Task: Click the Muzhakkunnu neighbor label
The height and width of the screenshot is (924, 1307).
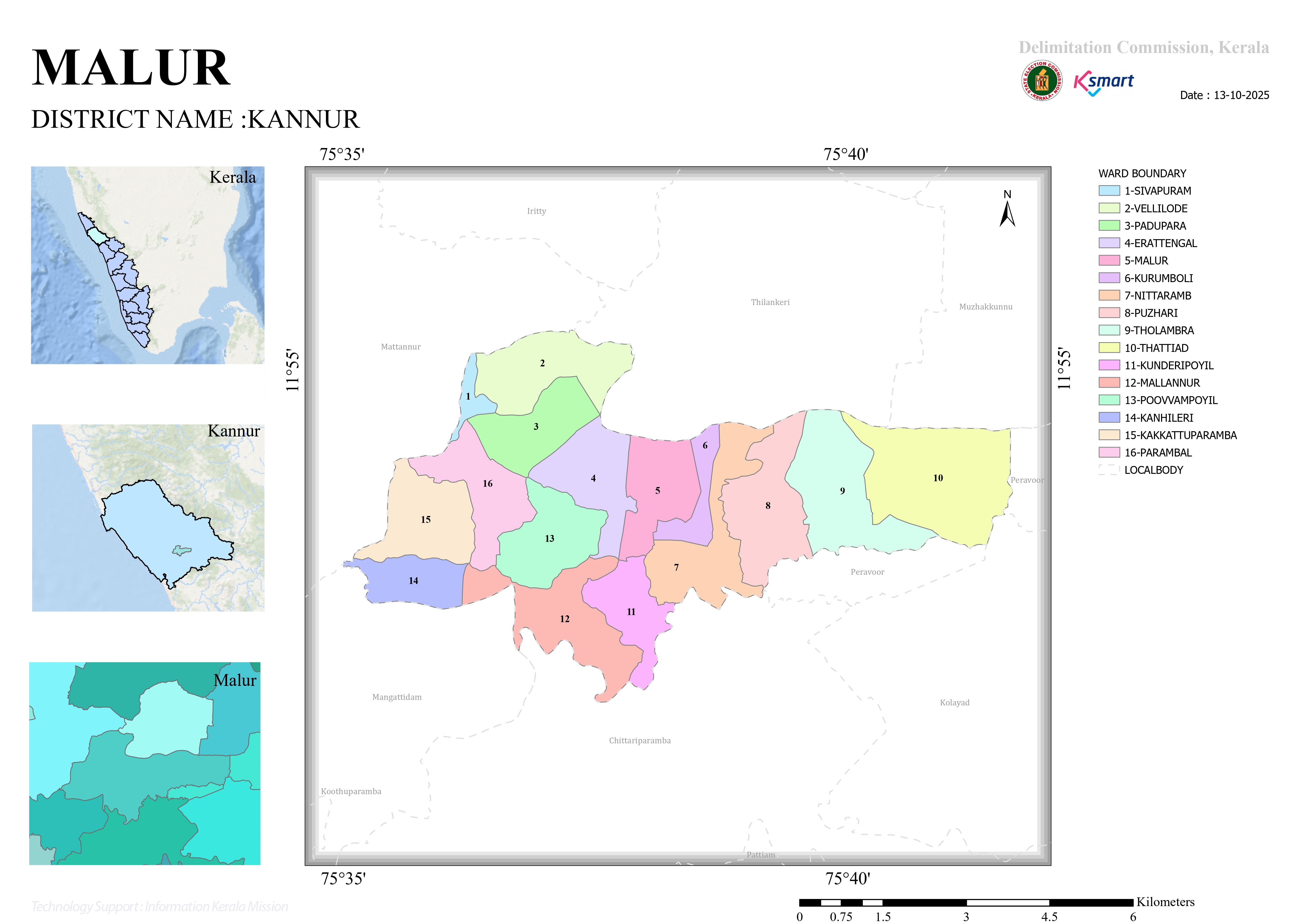Action: [985, 307]
